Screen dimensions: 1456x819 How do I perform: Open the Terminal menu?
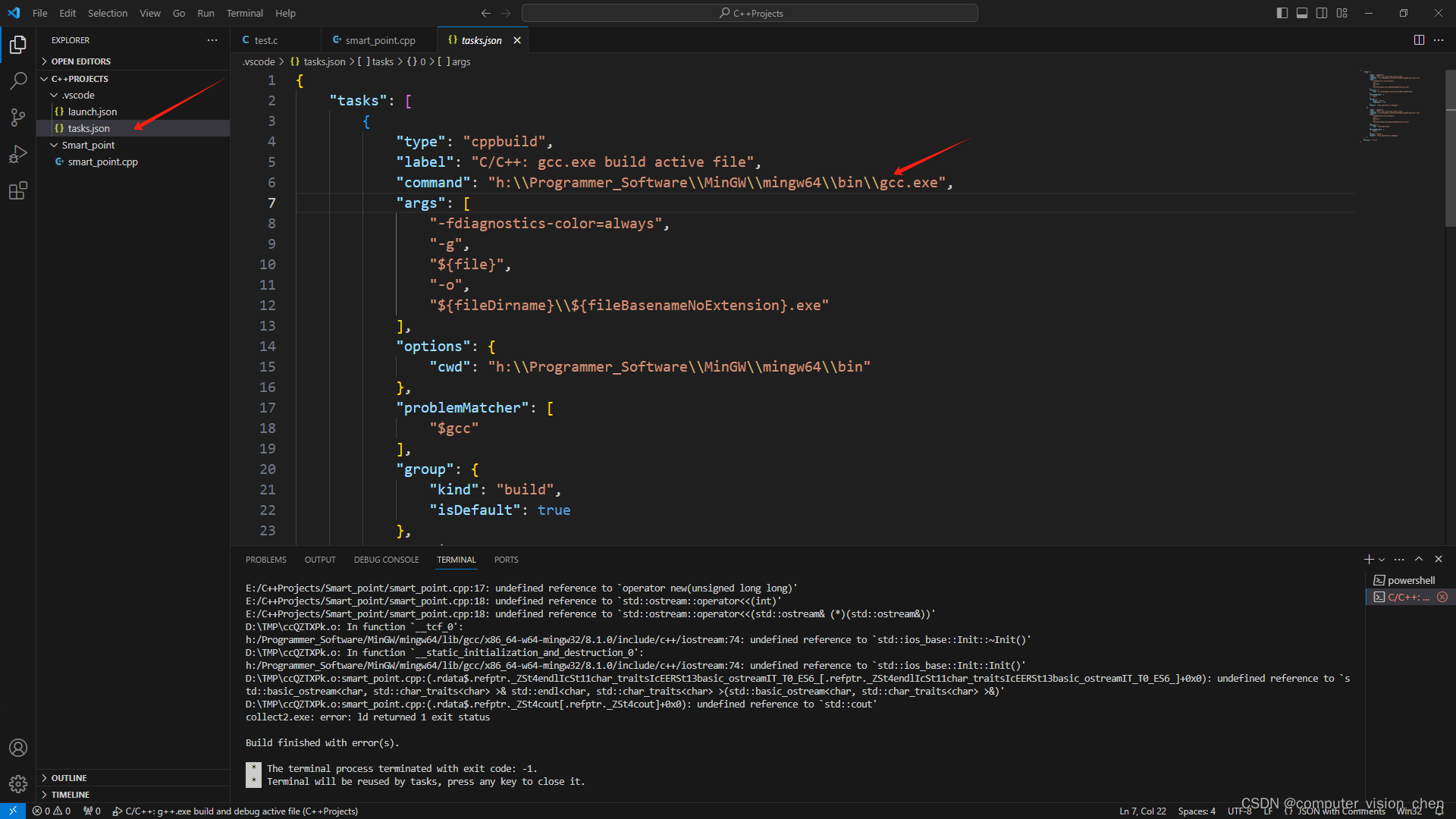pyautogui.click(x=244, y=13)
